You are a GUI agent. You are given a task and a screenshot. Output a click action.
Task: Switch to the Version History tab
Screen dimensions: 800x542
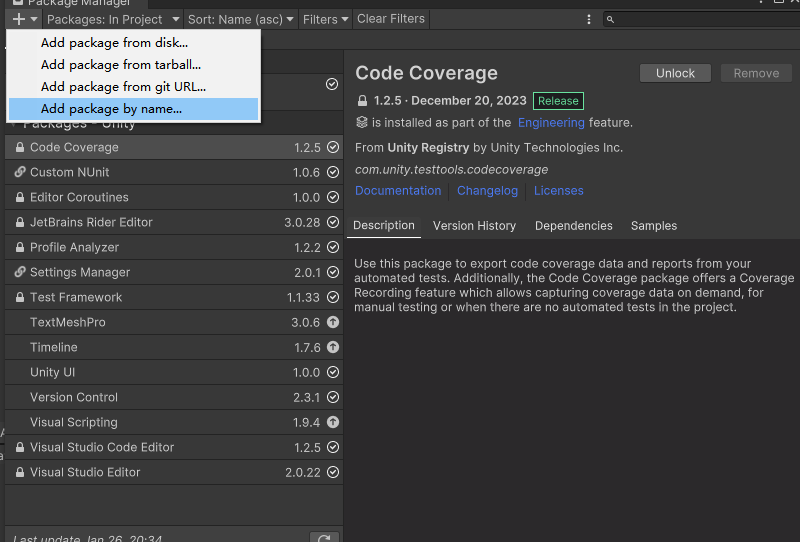(474, 226)
